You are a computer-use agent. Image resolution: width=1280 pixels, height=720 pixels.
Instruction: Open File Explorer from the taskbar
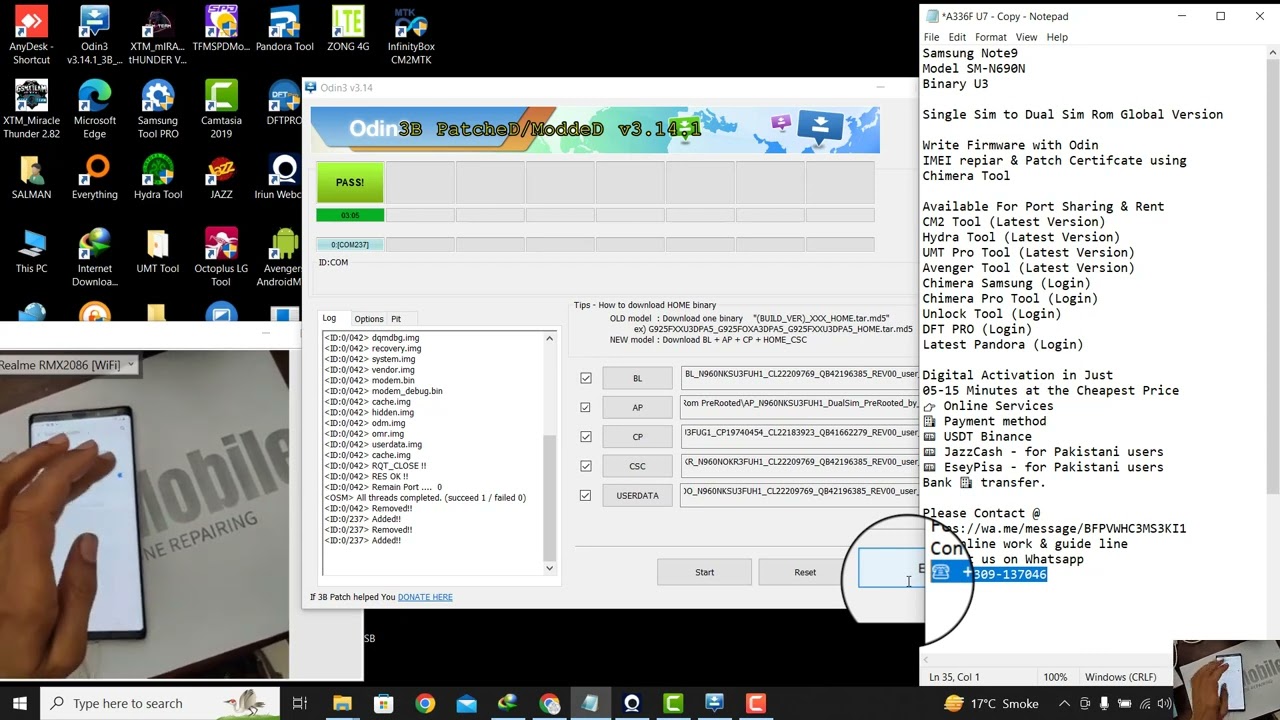342,703
